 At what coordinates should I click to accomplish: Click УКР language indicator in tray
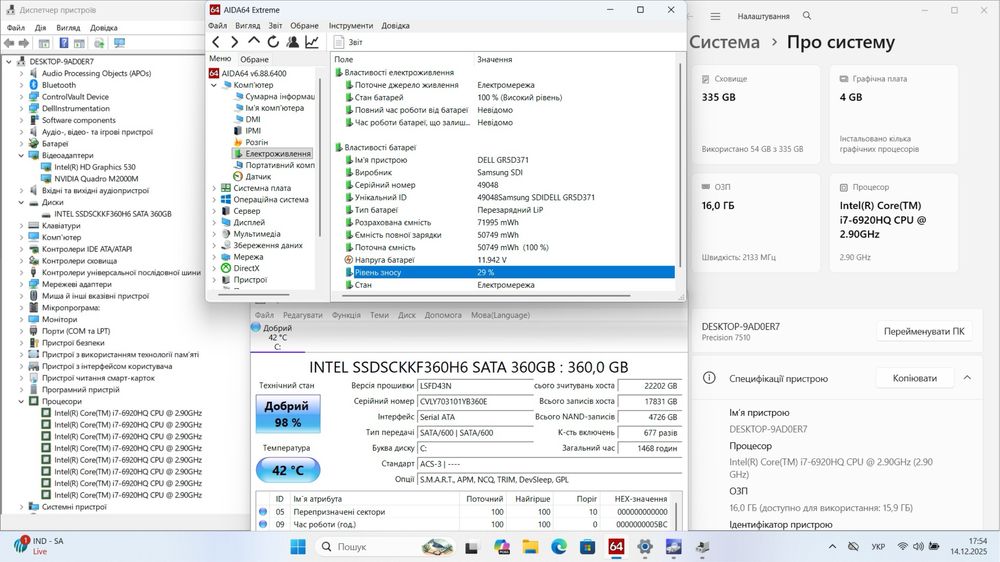pyautogui.click(x=878, y=547)
